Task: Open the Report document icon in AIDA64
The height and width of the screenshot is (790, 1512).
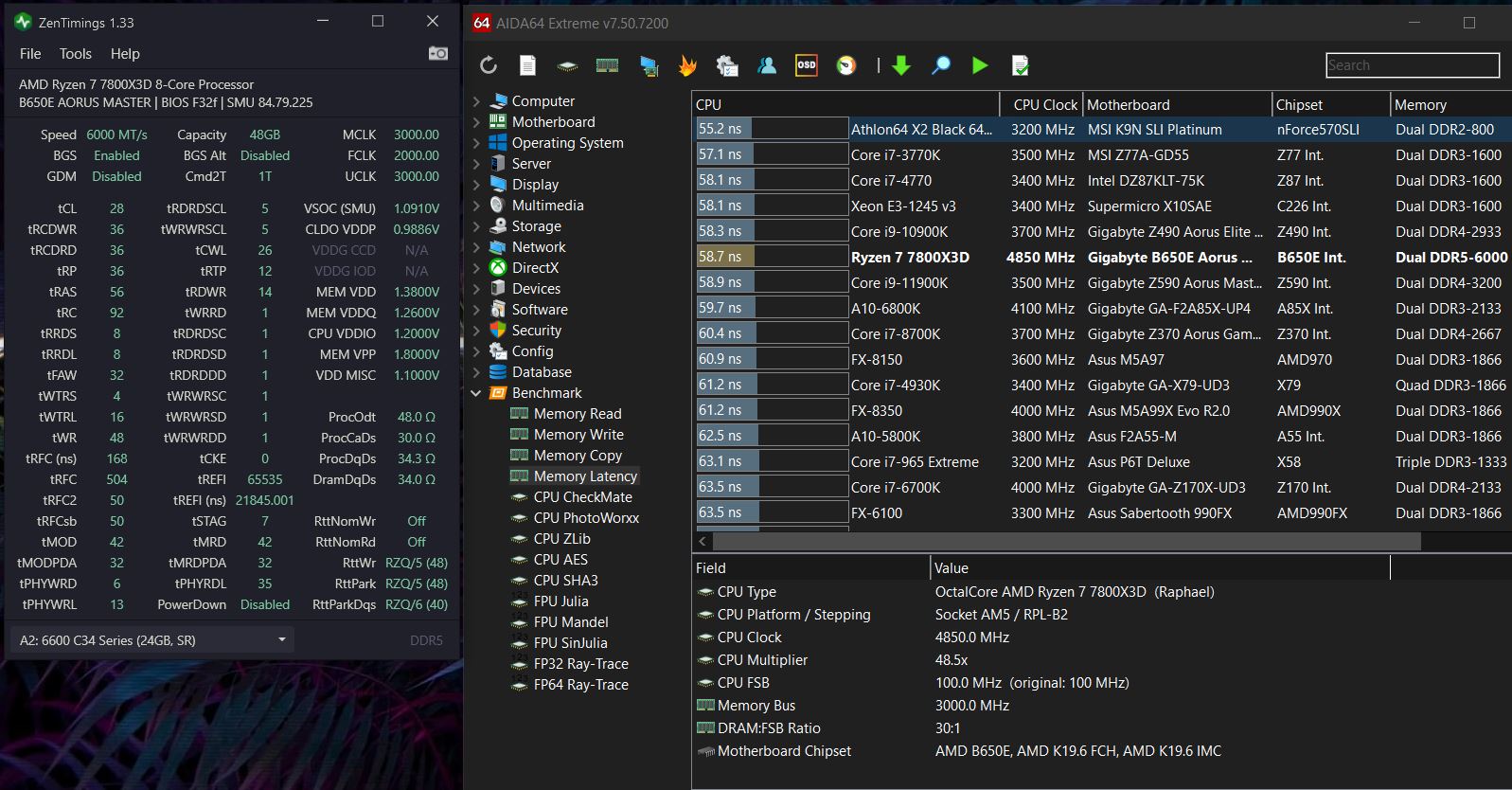Action: pos(527,65)
